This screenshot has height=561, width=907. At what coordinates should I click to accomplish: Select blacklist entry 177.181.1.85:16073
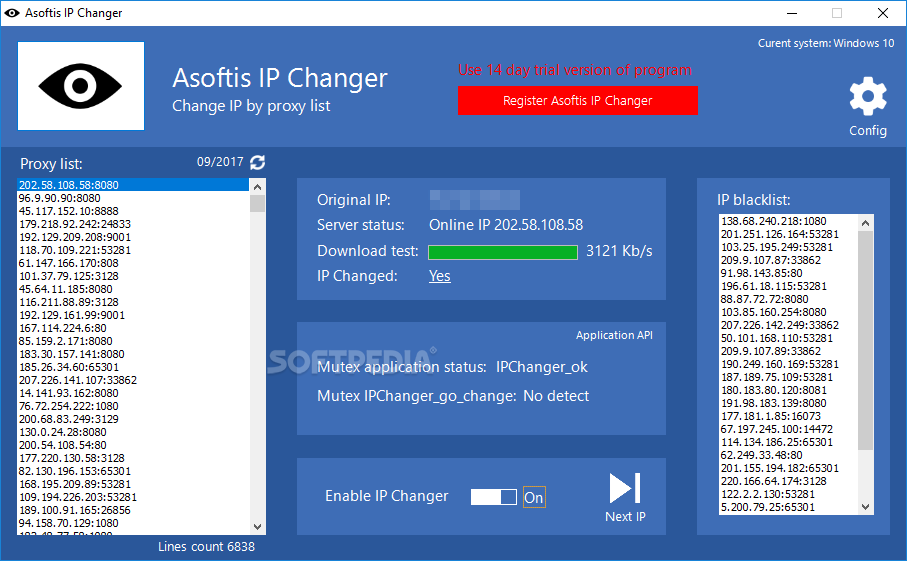tap(788, 416)
